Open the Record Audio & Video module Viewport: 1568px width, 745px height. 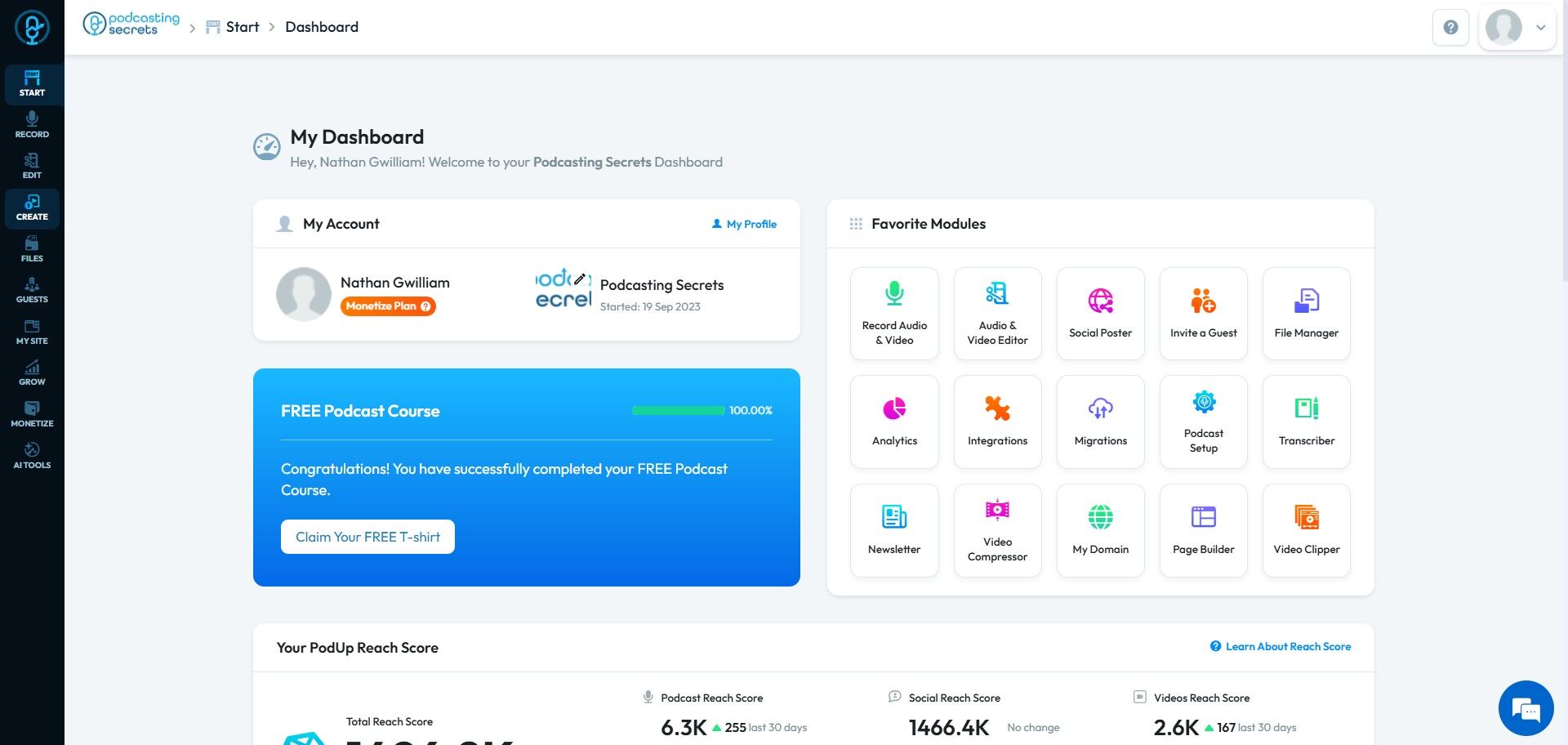coord(894,314)
